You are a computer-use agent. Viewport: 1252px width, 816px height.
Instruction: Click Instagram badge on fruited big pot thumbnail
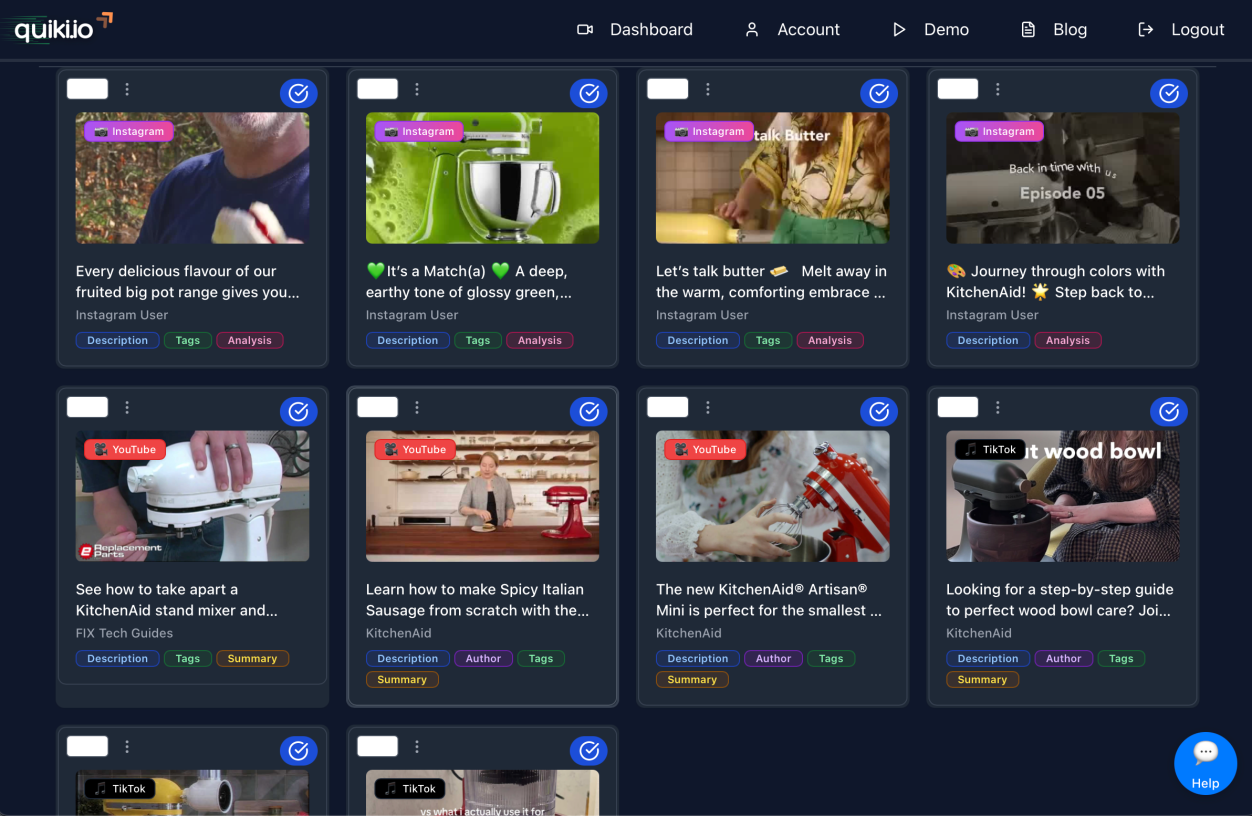click(x=129, y=131)
